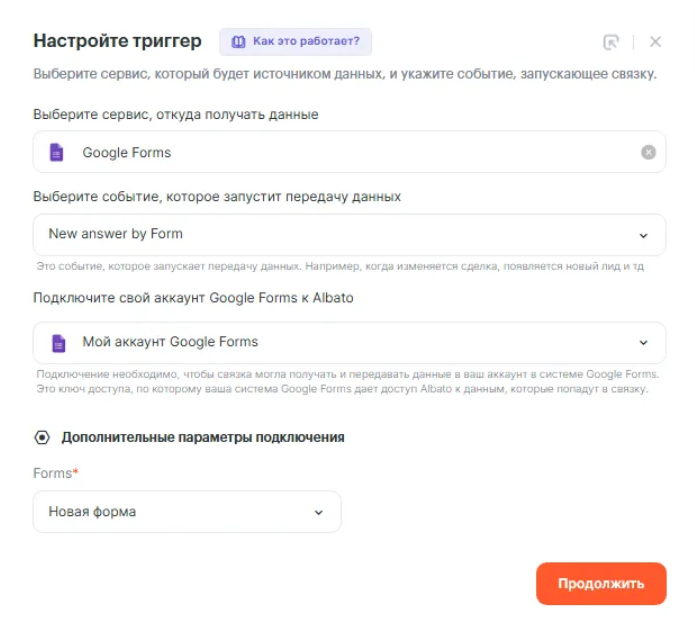The width and height of the screenshot is (695, 623).
Task: Click the required "Forms" field label
Action: [x=55, y=473]
